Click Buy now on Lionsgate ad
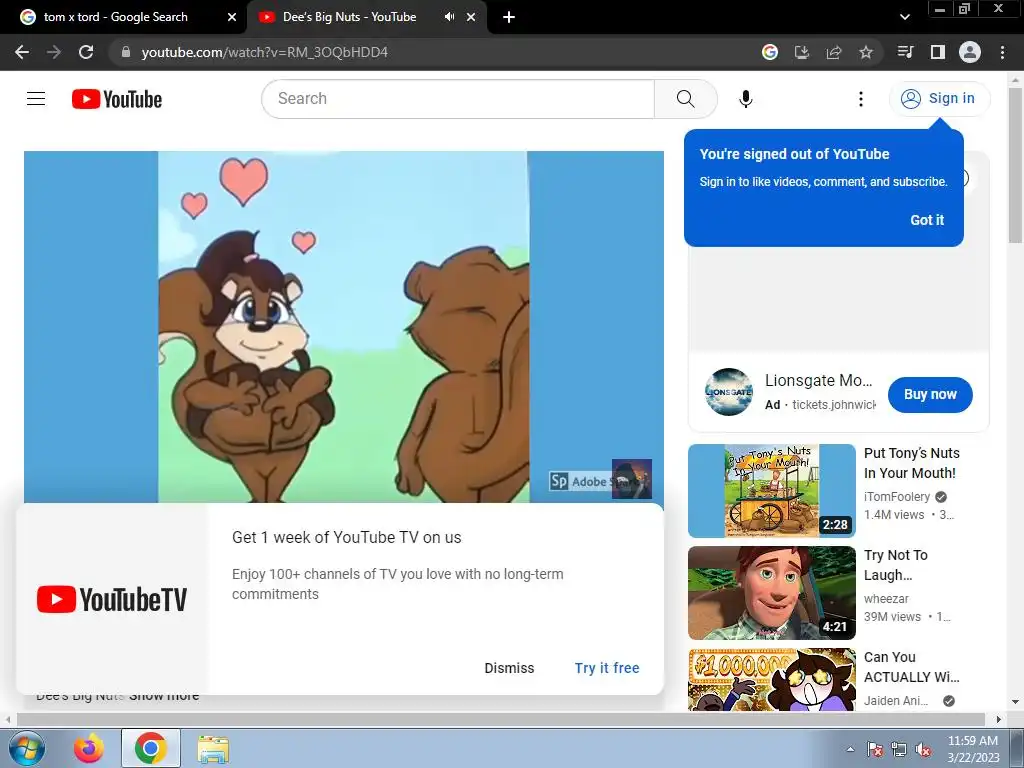This screenshot has height=768, width=1024. tap(930, 394)
